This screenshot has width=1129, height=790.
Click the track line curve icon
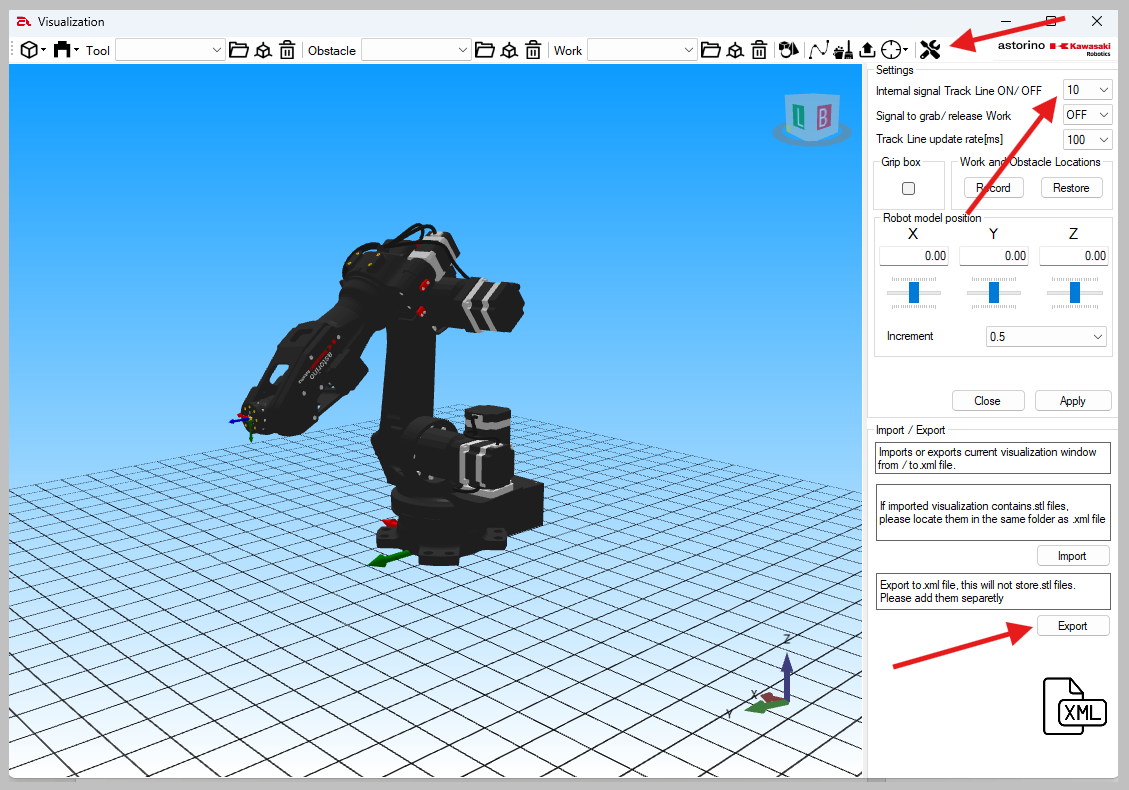819,50
